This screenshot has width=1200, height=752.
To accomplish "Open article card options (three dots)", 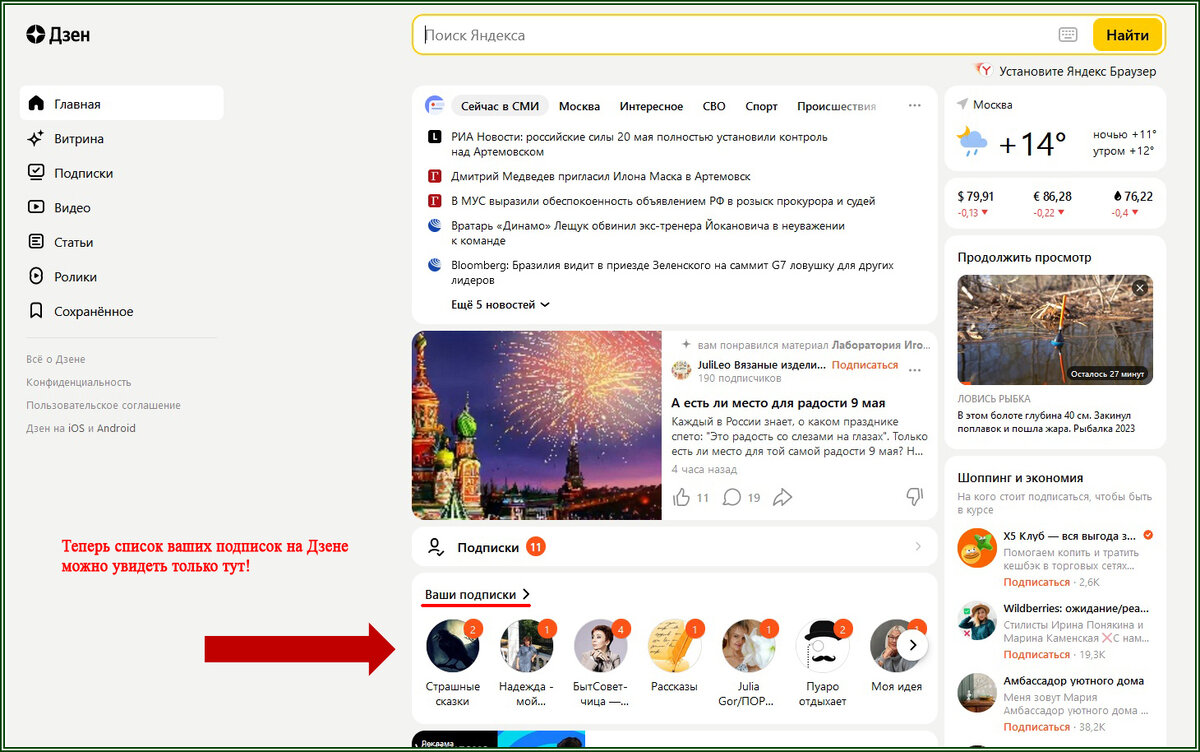I will click(x=914, y=370).
